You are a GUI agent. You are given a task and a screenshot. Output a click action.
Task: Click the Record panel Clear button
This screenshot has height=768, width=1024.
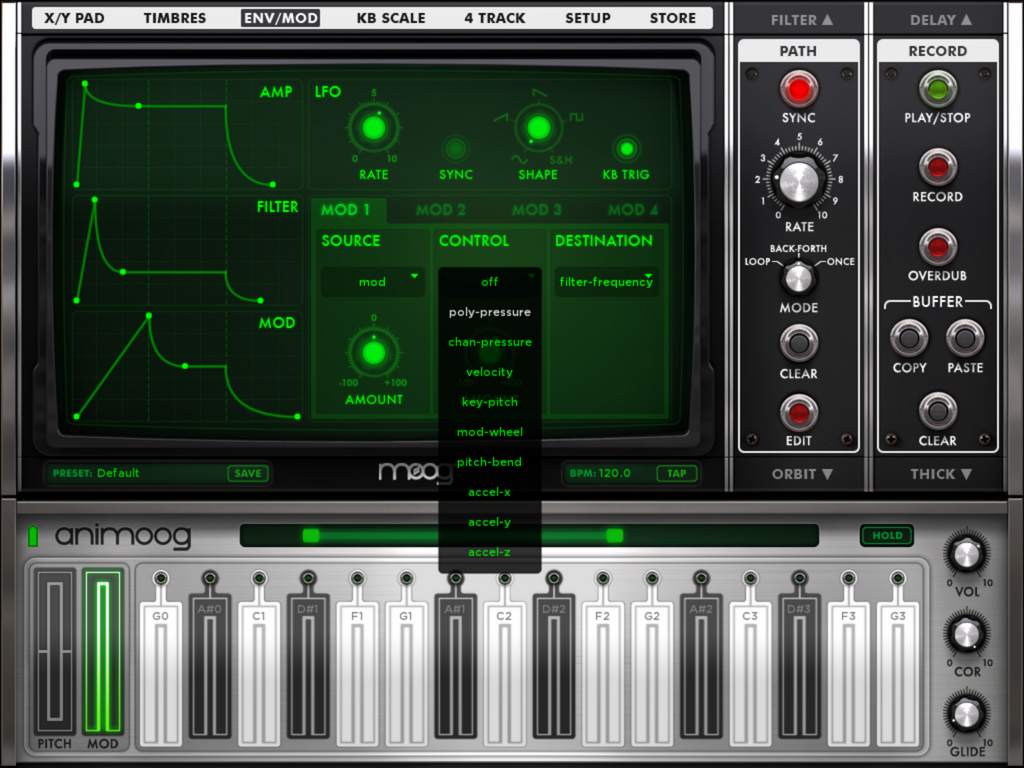(937, 411)
